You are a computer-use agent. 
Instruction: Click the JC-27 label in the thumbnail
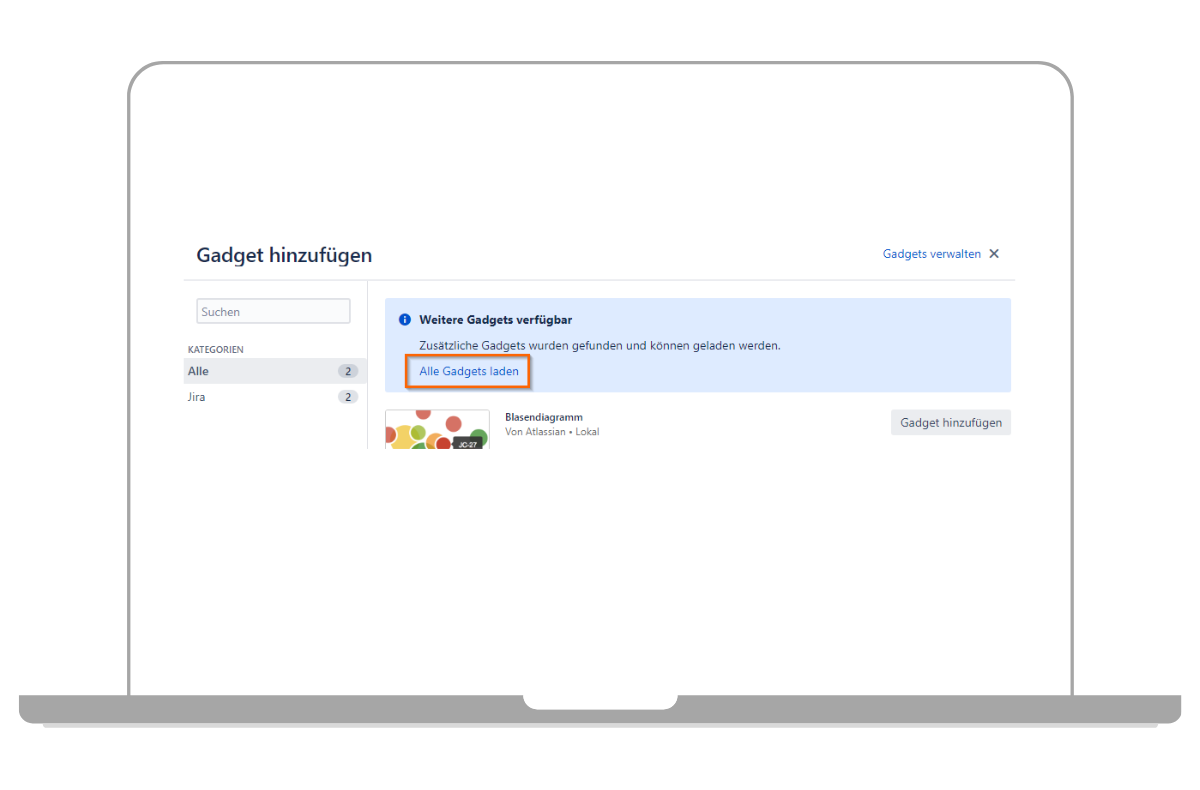tap(467, 443)
